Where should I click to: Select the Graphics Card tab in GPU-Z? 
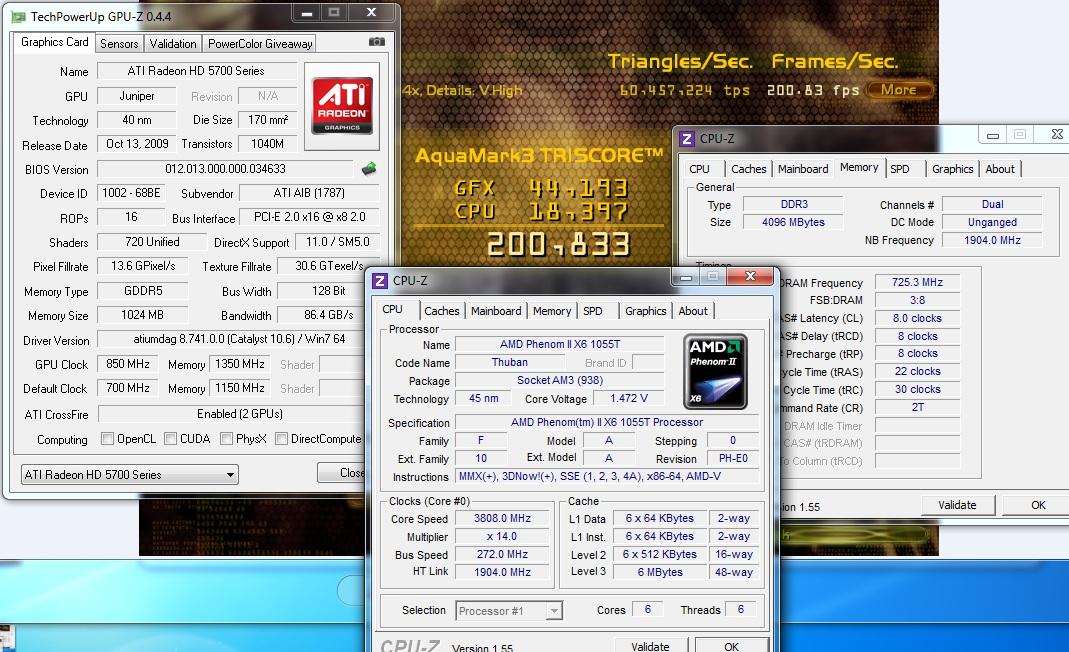tap(55, 42)
